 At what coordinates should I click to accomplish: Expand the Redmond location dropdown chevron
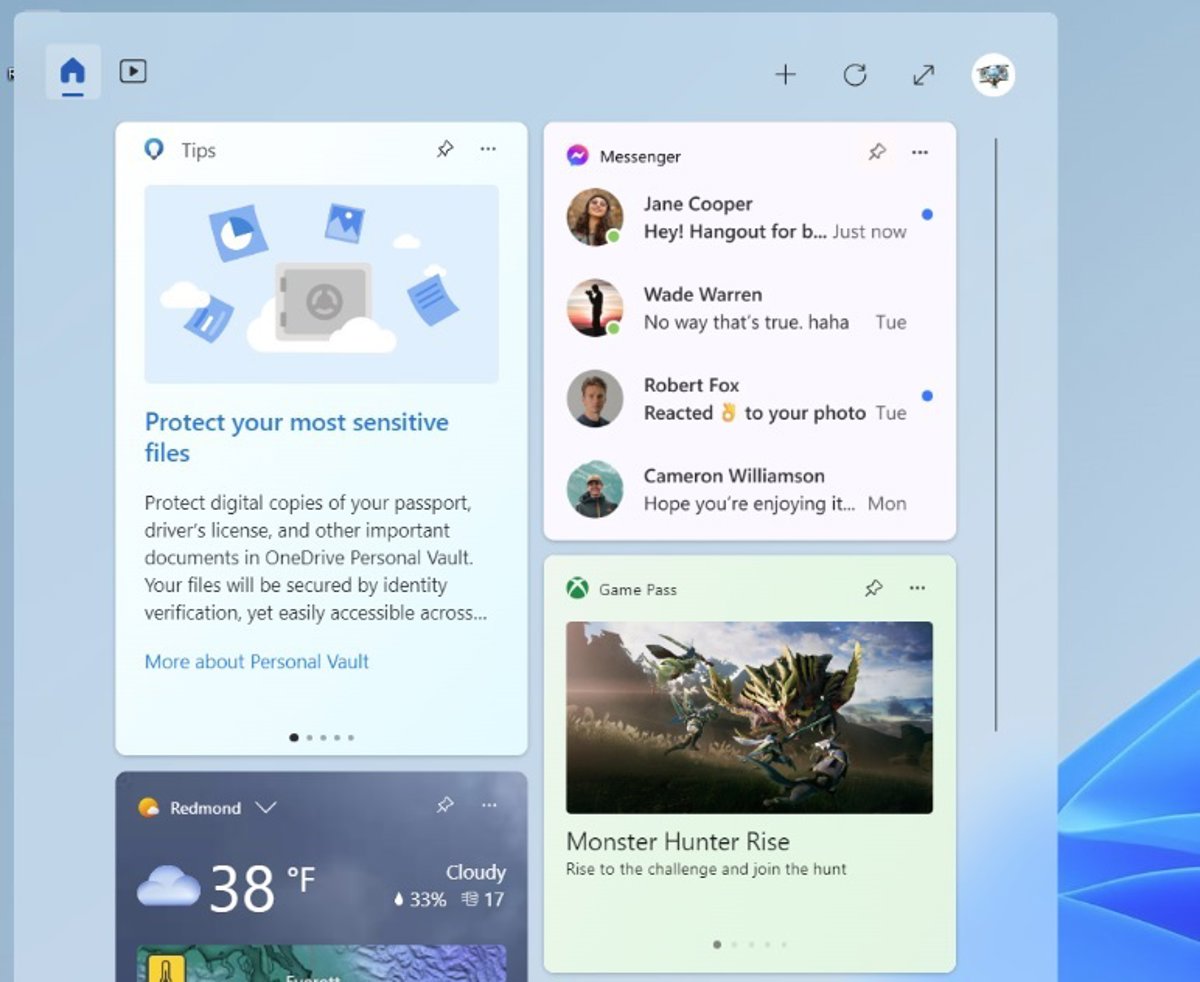pyautogui.click(x=265, y=807)
